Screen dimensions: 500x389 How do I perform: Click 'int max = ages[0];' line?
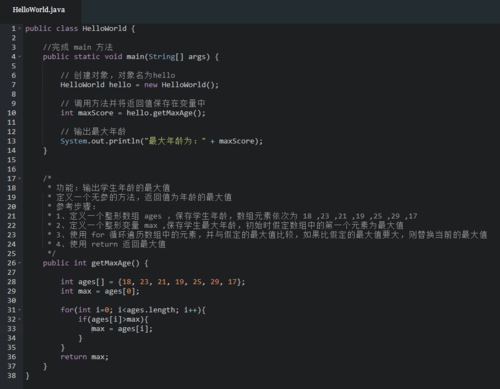pyautogui.click(x=100, y=291)
